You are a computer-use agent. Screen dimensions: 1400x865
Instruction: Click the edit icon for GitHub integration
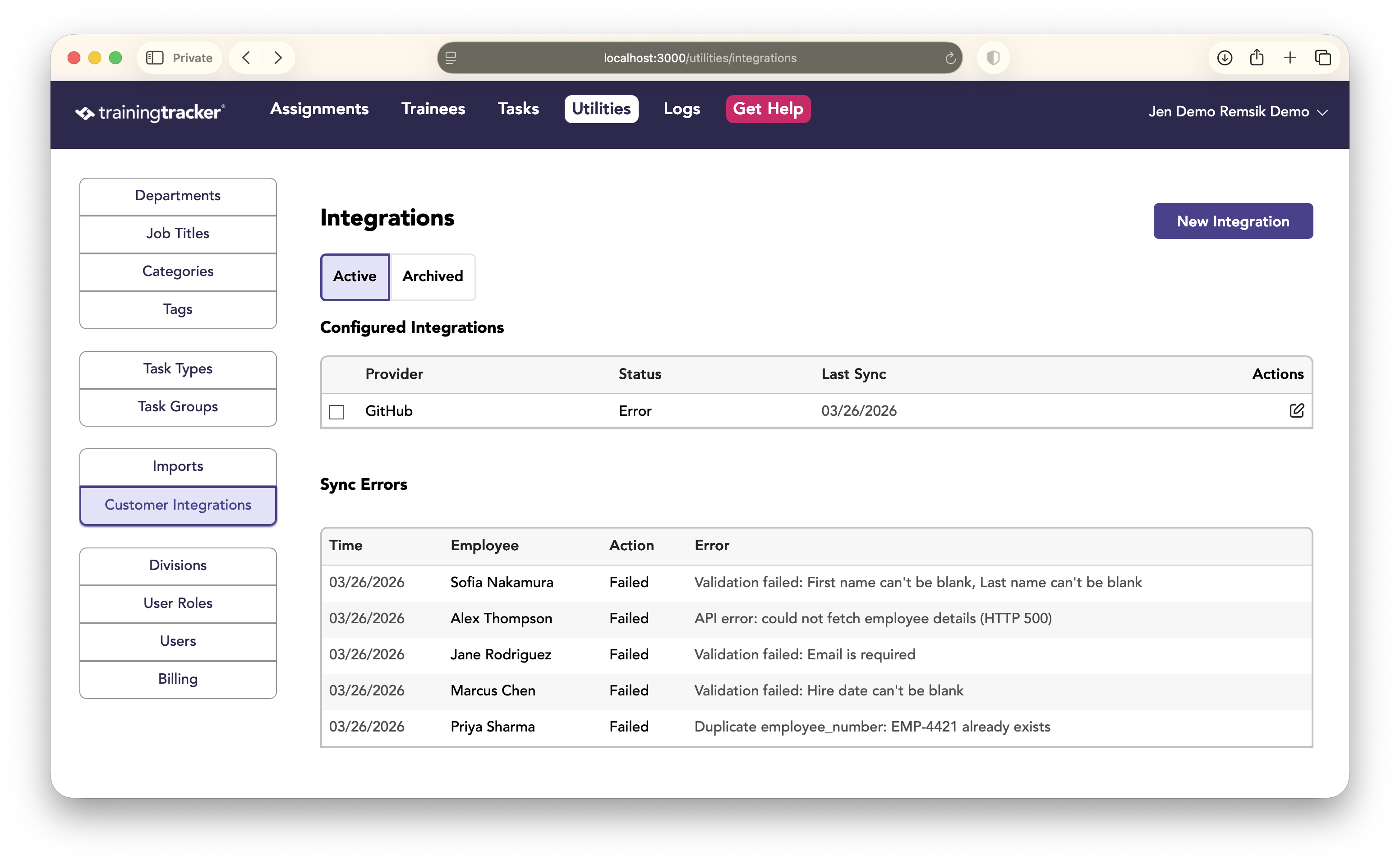click(x=1296, y=411)
